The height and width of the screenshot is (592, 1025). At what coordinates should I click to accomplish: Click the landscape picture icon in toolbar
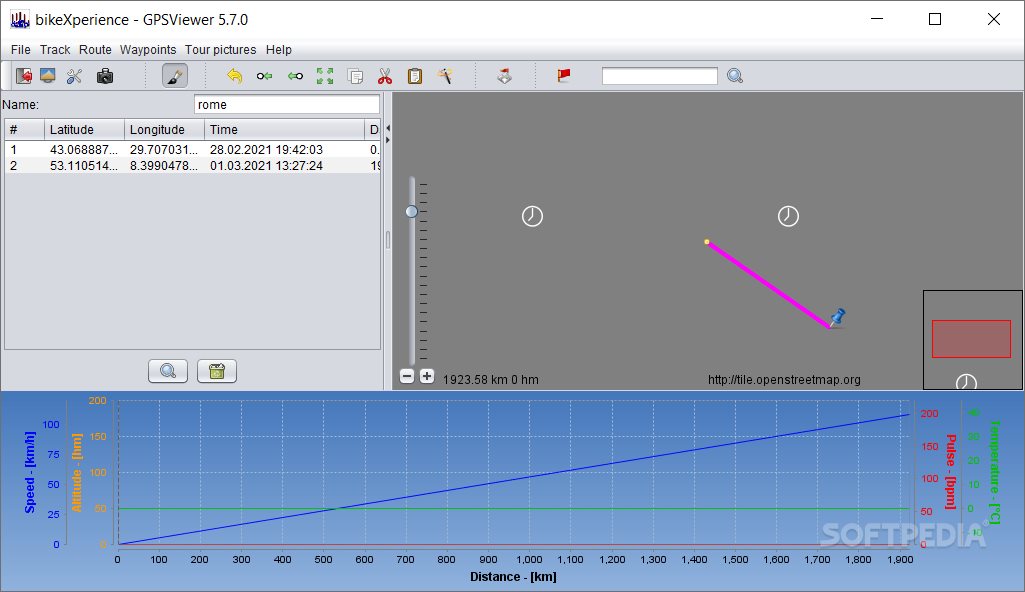(x=48, y=76)
